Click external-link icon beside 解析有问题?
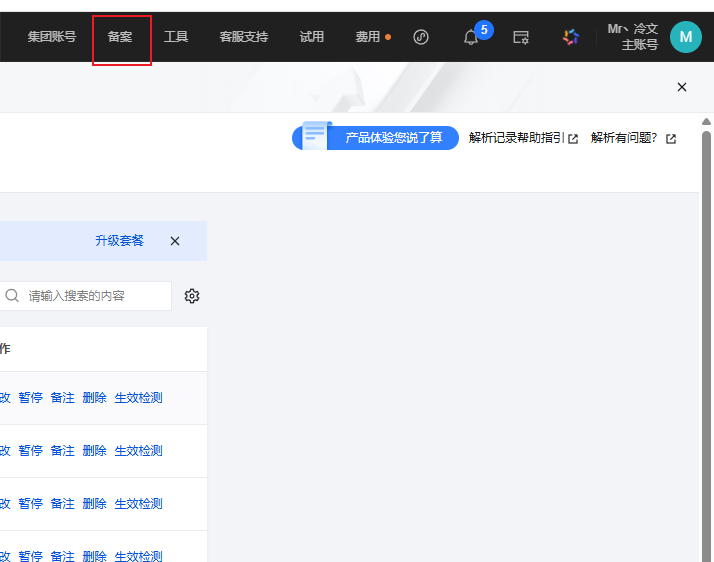The width and height of the screenshot is (714, 562). (x=671, y=139)
